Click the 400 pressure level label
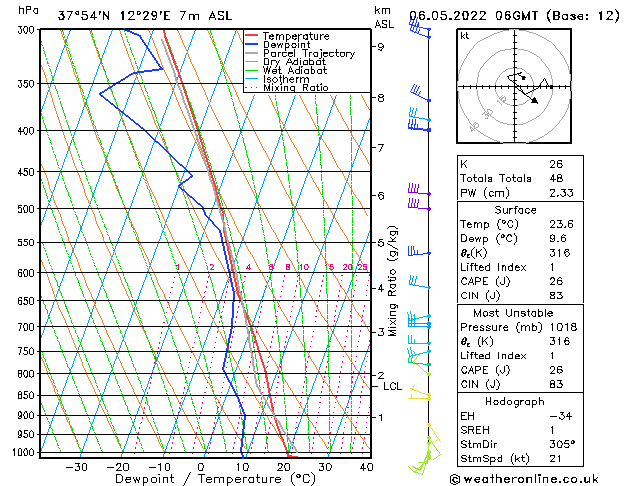 point(28,131)
